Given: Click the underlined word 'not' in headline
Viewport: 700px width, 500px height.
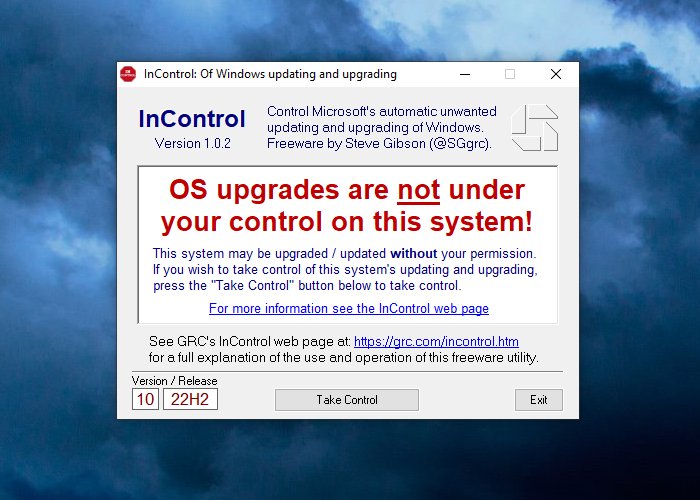Looking at the screenshot, I should click(418, 191).
